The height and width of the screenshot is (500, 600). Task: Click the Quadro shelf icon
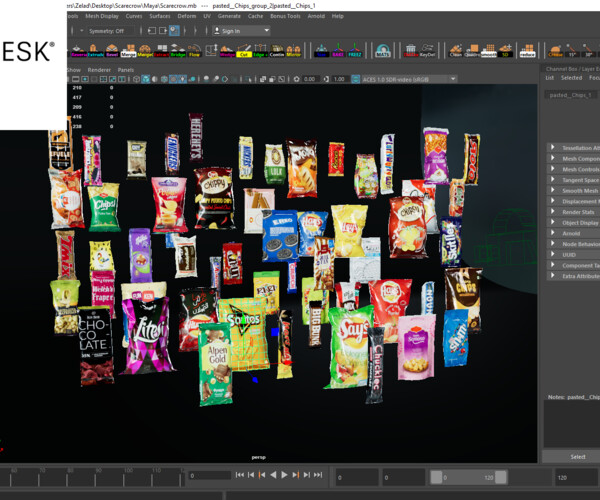(472, 50)
